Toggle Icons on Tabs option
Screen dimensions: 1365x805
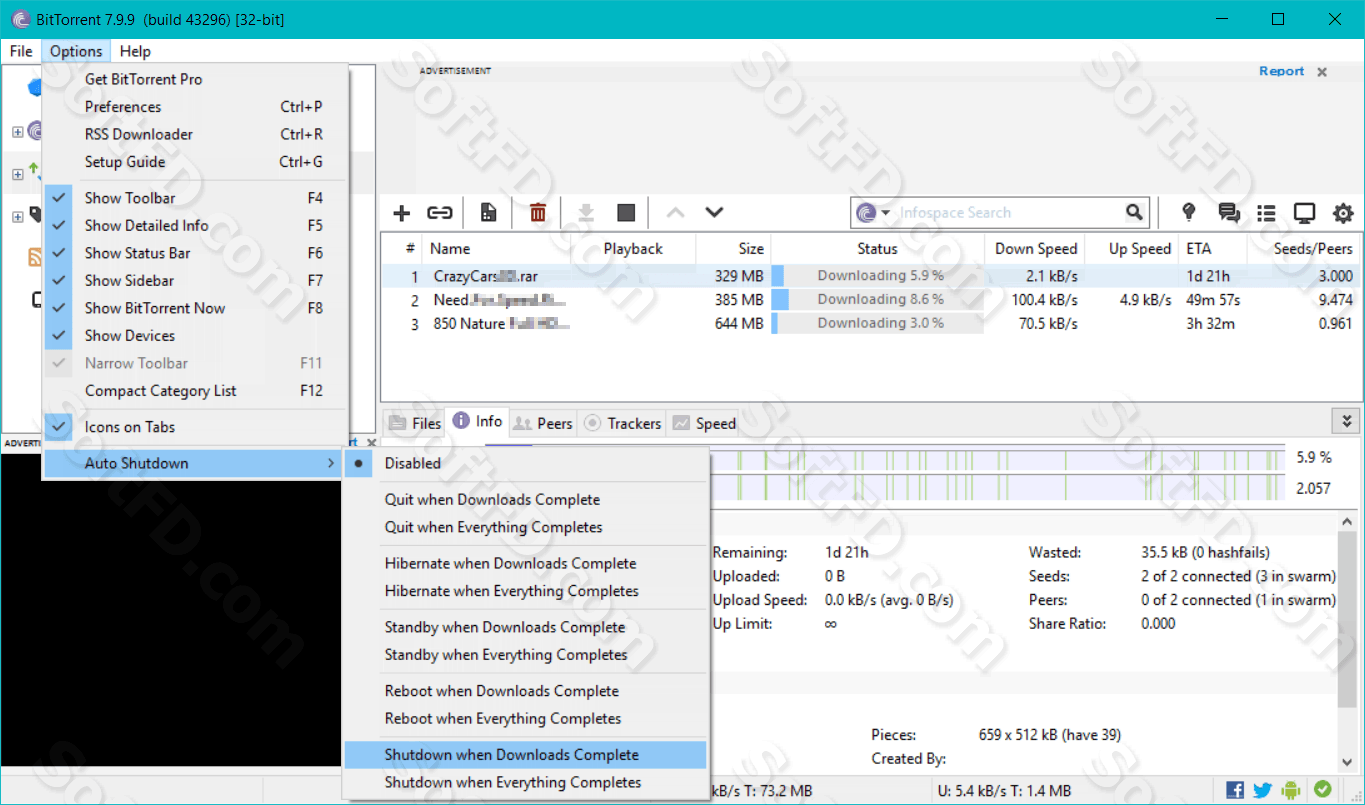click(x=195, y=427)
